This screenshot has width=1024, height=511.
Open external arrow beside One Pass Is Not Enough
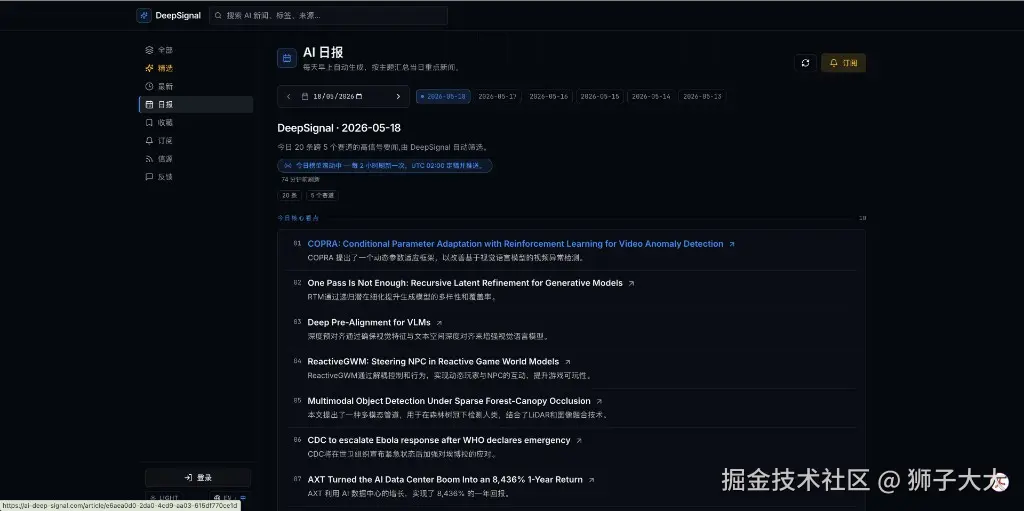631,284
